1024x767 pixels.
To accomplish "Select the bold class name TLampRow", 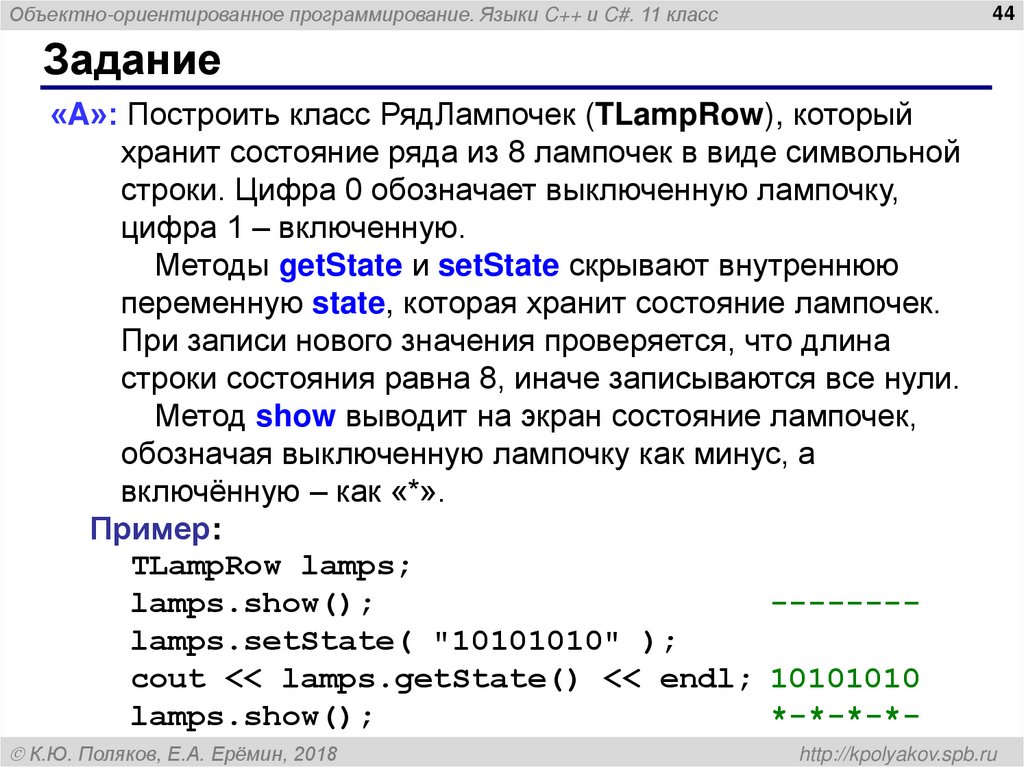I will tap(679, 114).
